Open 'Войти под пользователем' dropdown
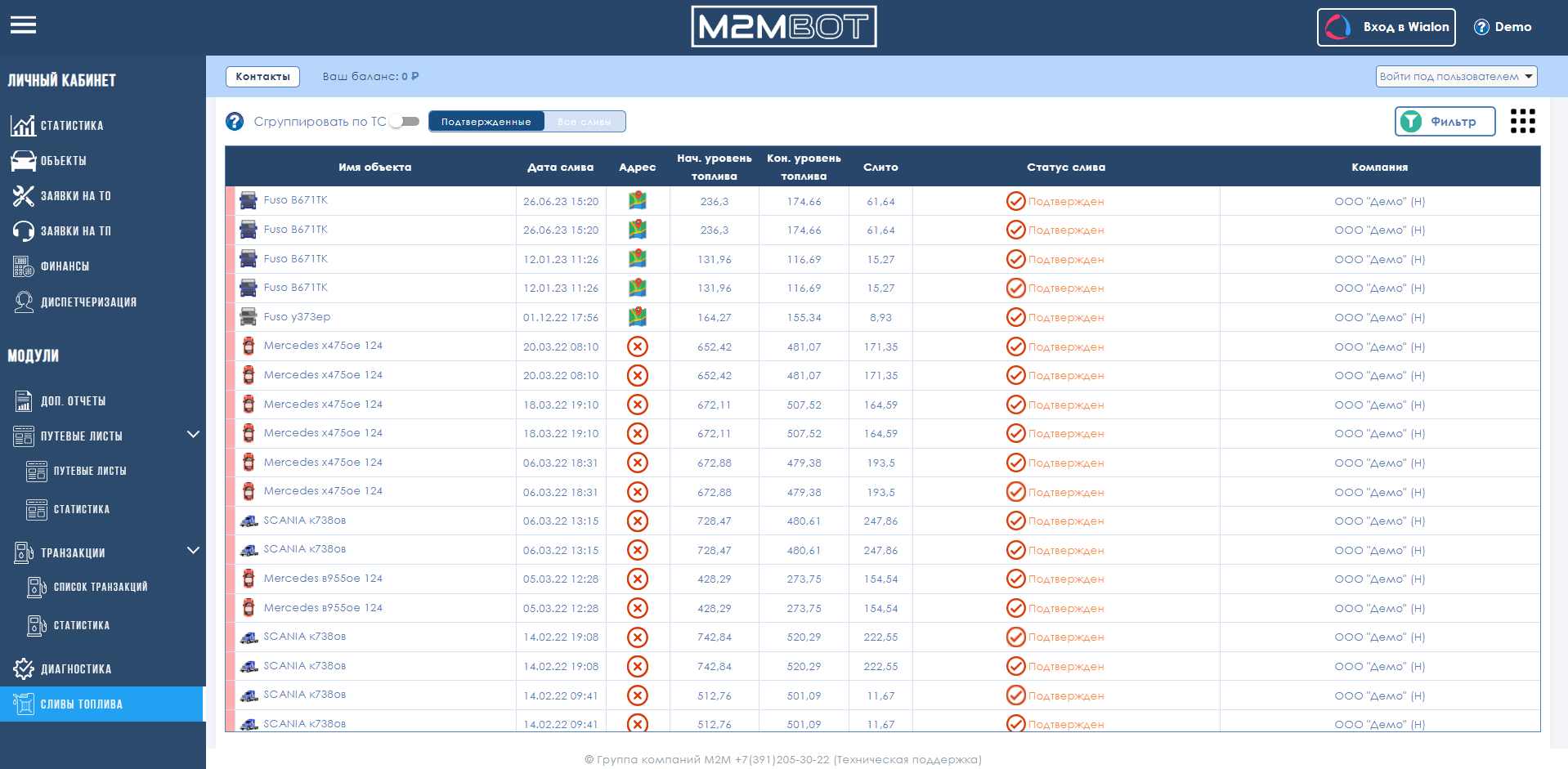The height and width of the screenshot is (769, 1568). coord(1456,76)
